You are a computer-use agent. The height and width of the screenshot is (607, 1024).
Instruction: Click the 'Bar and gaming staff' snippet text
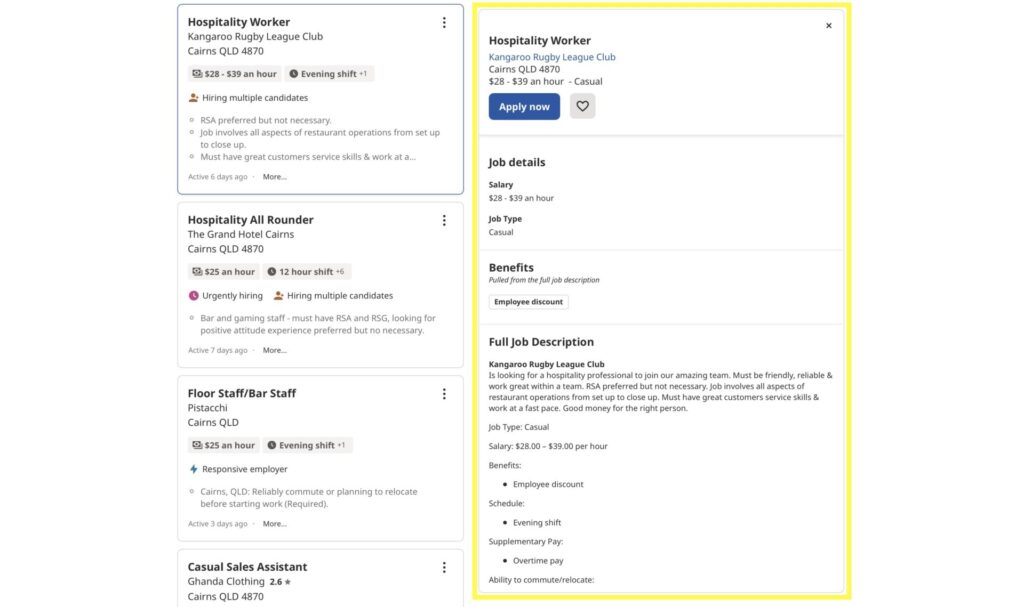click(318, 324)
